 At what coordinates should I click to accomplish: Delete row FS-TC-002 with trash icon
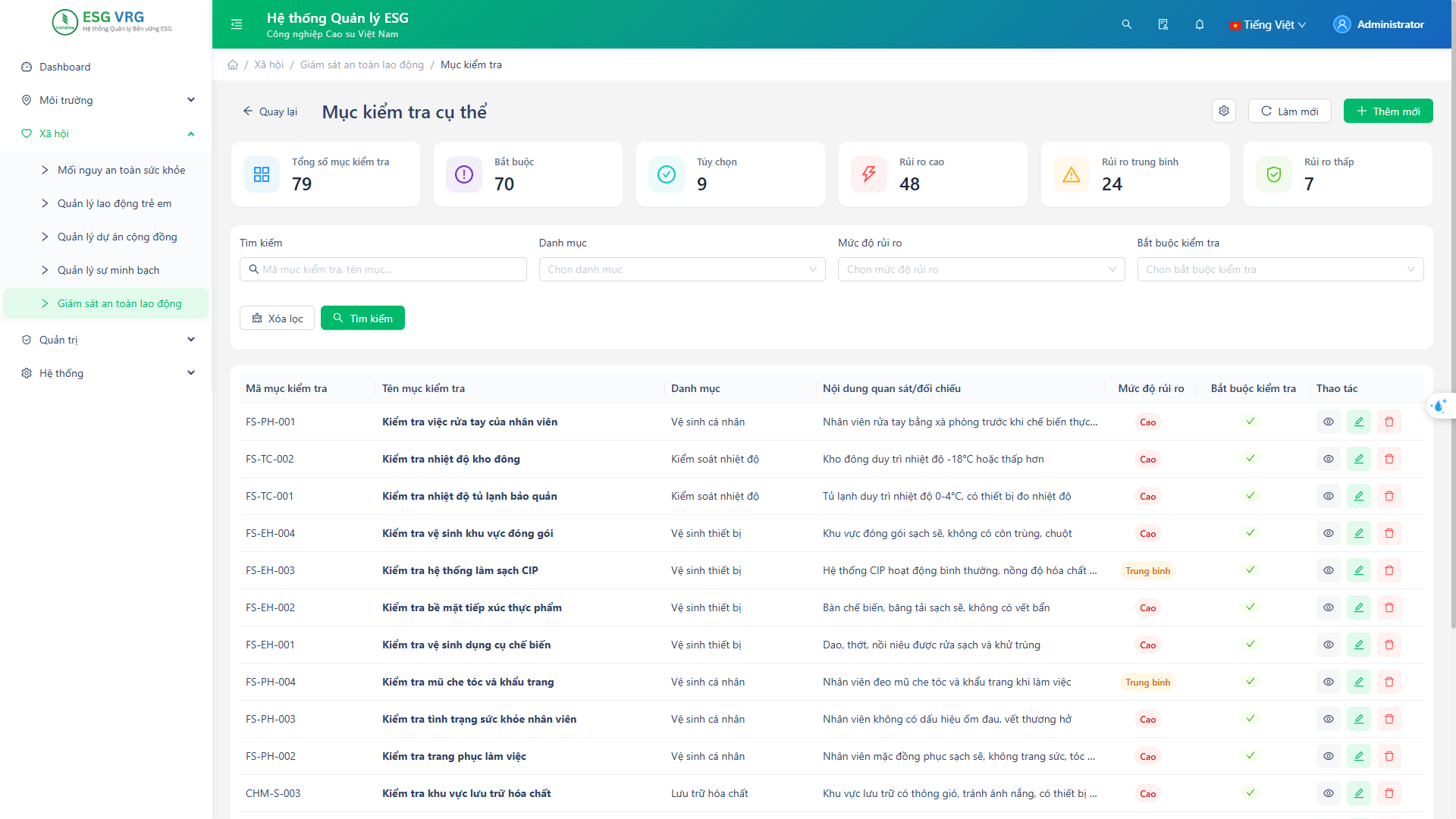(x=1389, y=459)
